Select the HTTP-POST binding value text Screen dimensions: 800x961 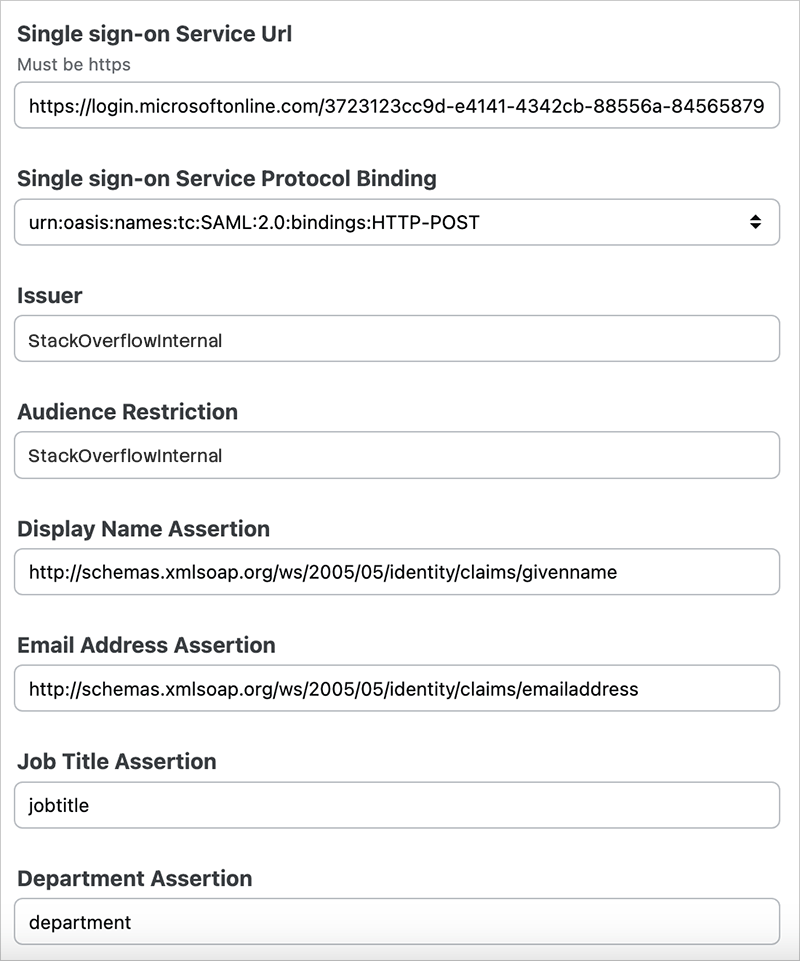[254, 222]
